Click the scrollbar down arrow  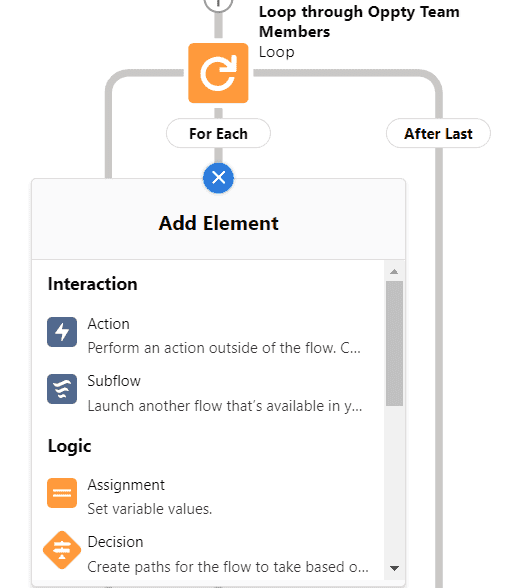pos(394,568)
